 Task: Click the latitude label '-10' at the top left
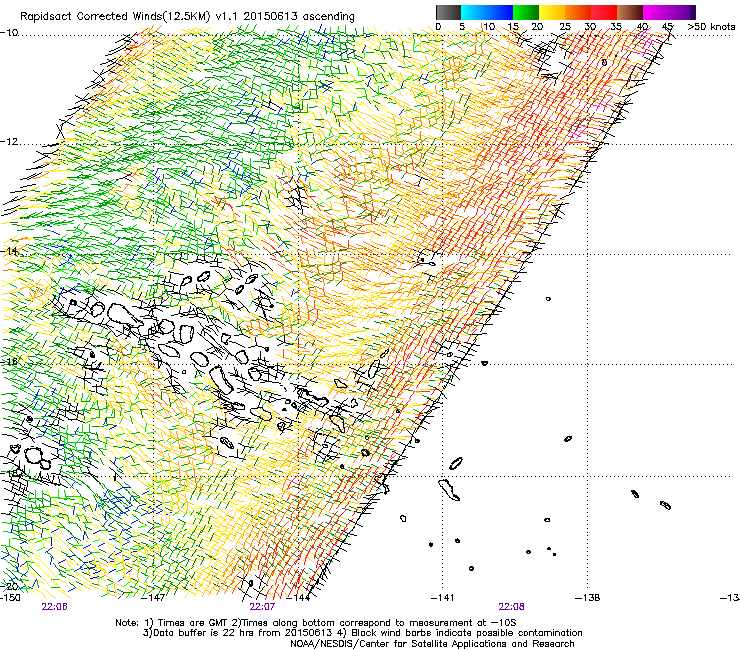(9, 33)
